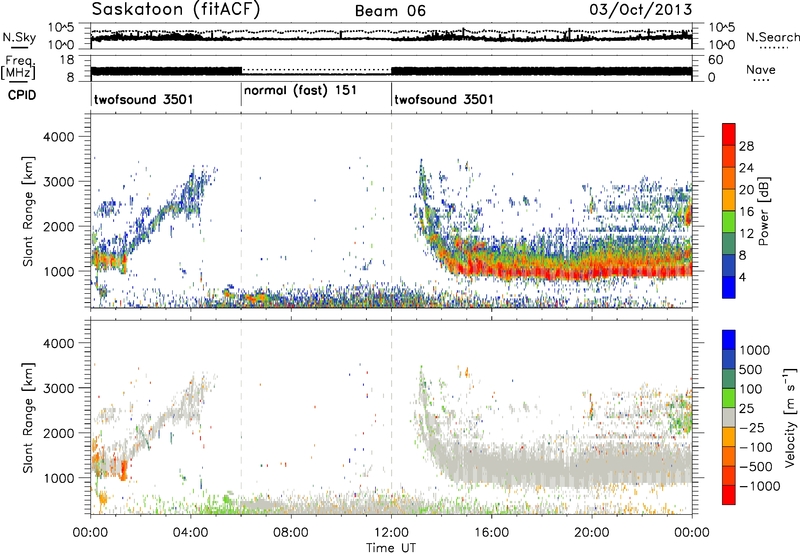This screenshot has width=800, height=554.
Task: Click the Freq. [MHz] axis label
Action: [x=18, y=67]
